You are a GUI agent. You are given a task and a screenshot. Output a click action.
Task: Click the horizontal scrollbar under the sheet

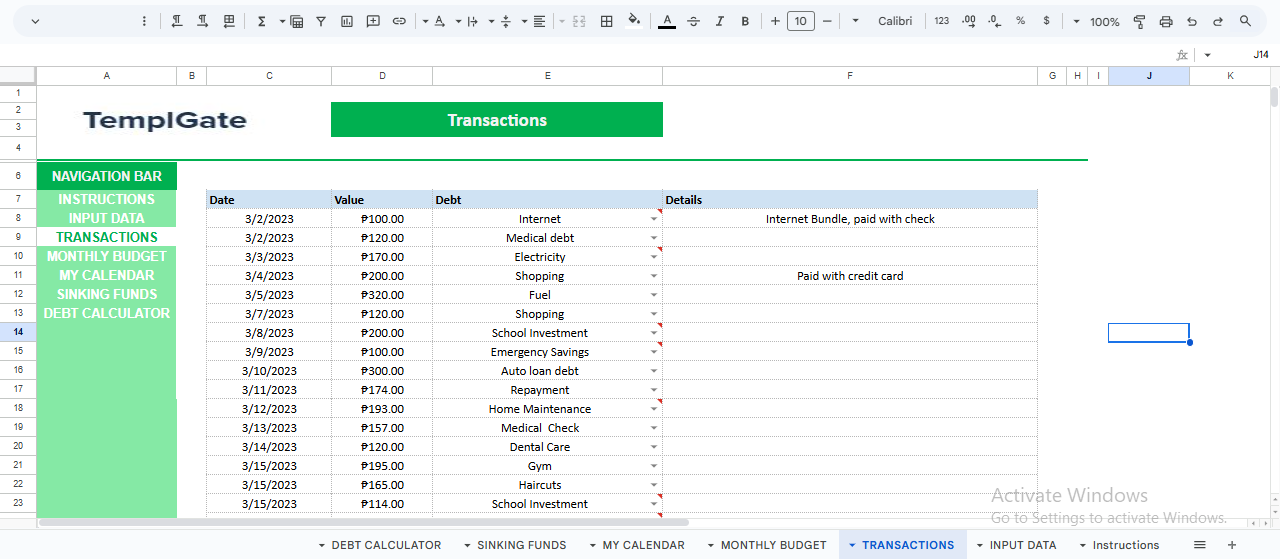[x=364, y=522]
